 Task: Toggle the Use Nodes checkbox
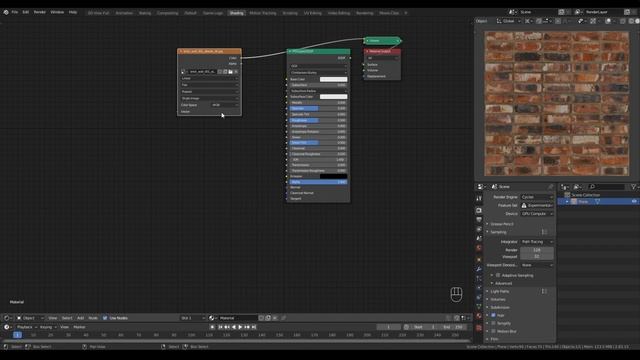(x=105, y=318)
